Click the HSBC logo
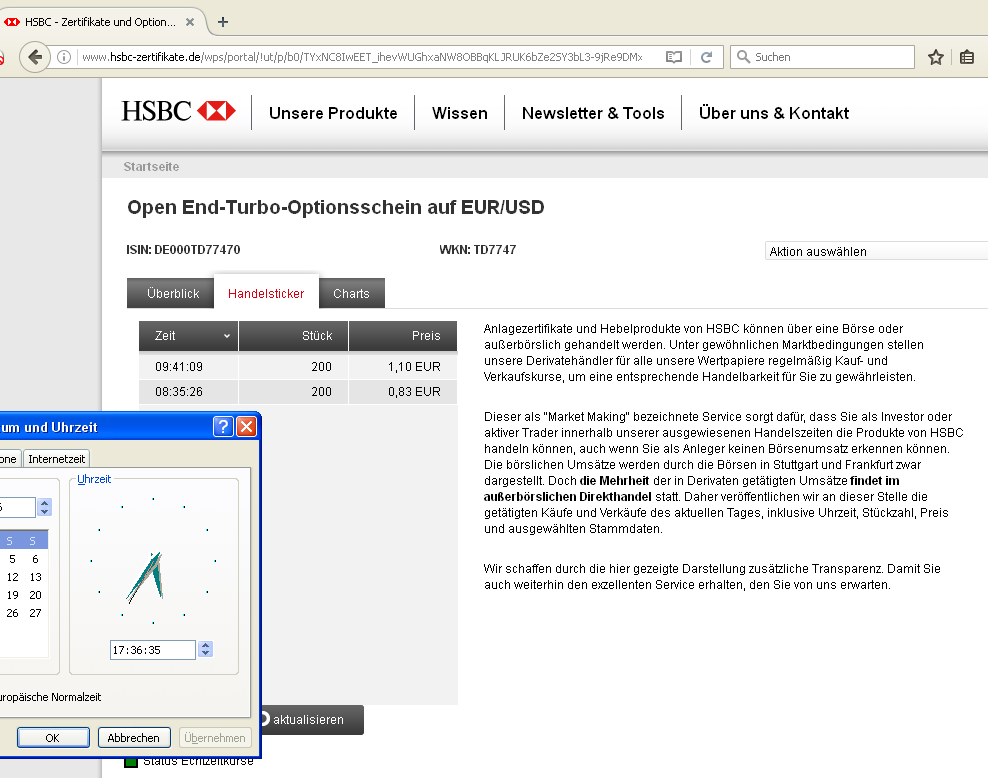The width and height of the screenshot is (988, 778). [178, 112]
